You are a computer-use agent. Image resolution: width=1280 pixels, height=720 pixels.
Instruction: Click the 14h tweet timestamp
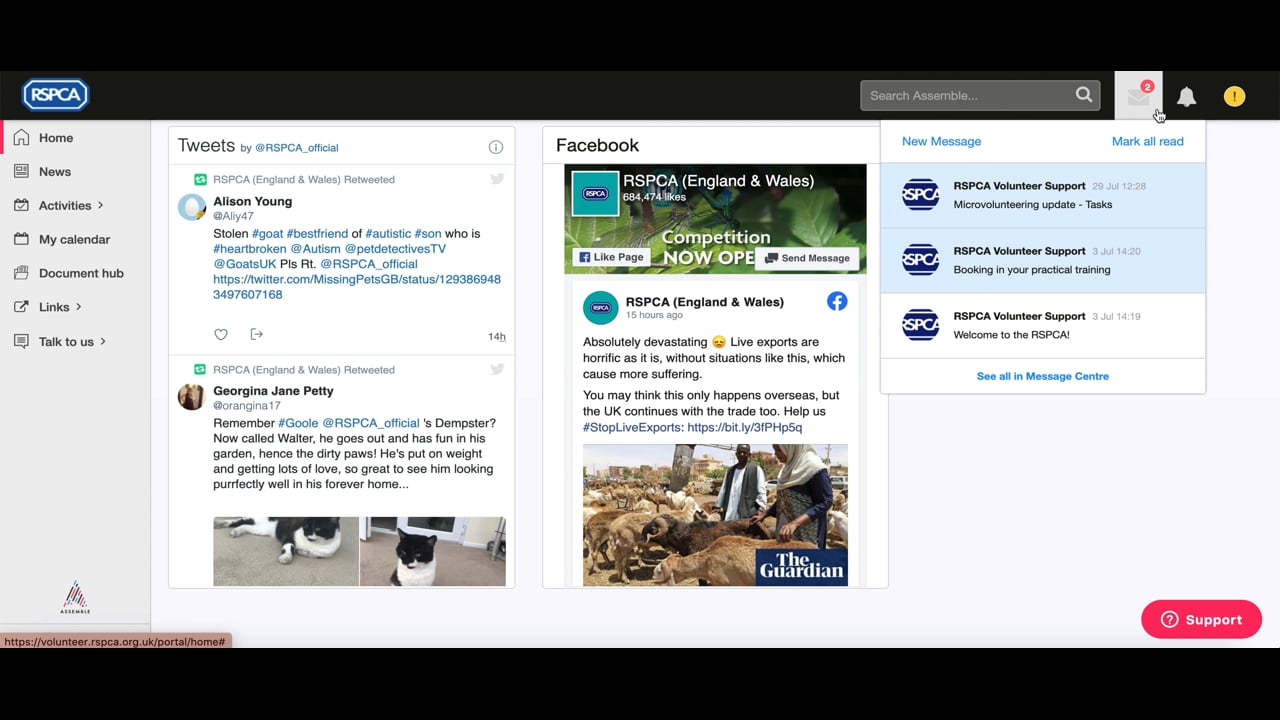(x=496, y=337)
